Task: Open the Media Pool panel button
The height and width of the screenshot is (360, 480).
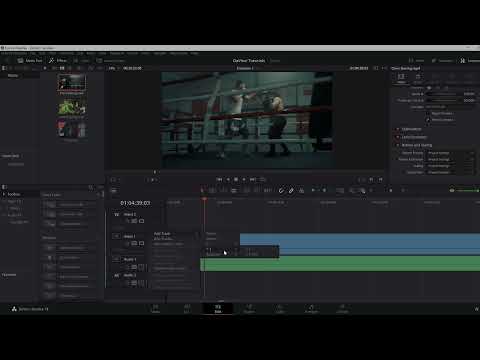Action: pyautogui.click(x=30, y=60)
